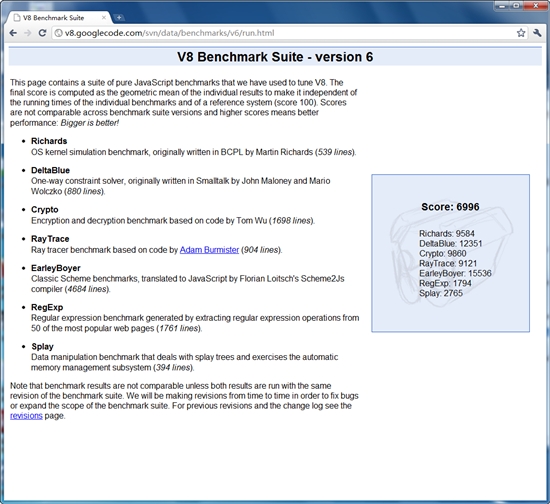The height and width of the screenshot is (504, 550).
Task: Click the Splay: 2765 result line
Action: [x=441, y=293]
